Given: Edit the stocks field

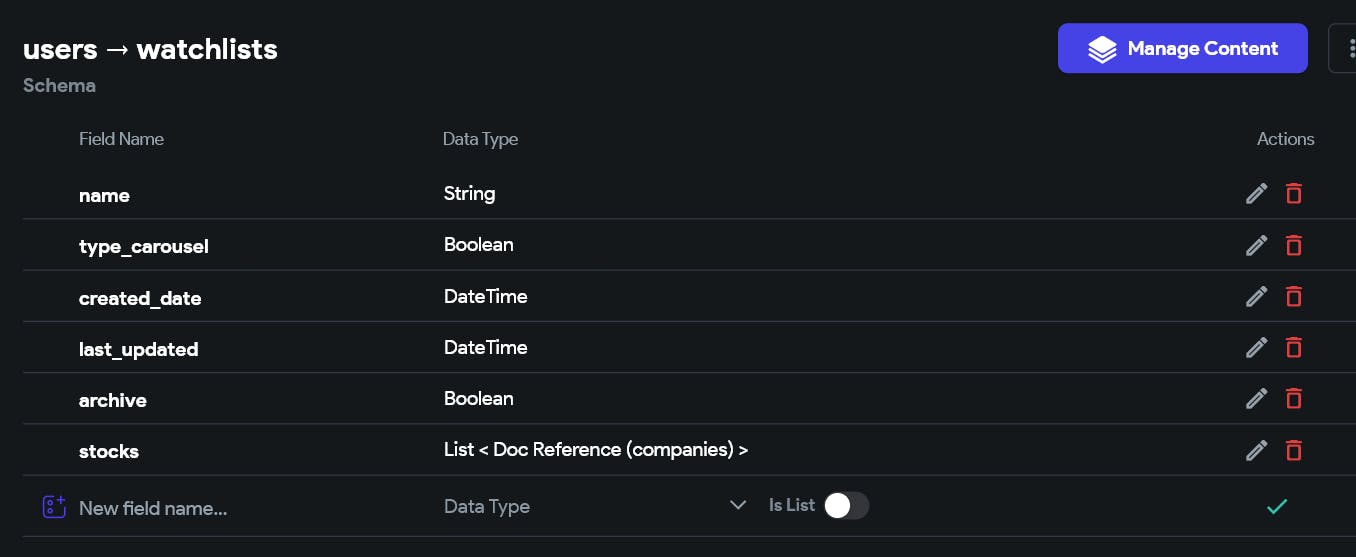Looking at the screenshot, I should tap(1257, 450).
